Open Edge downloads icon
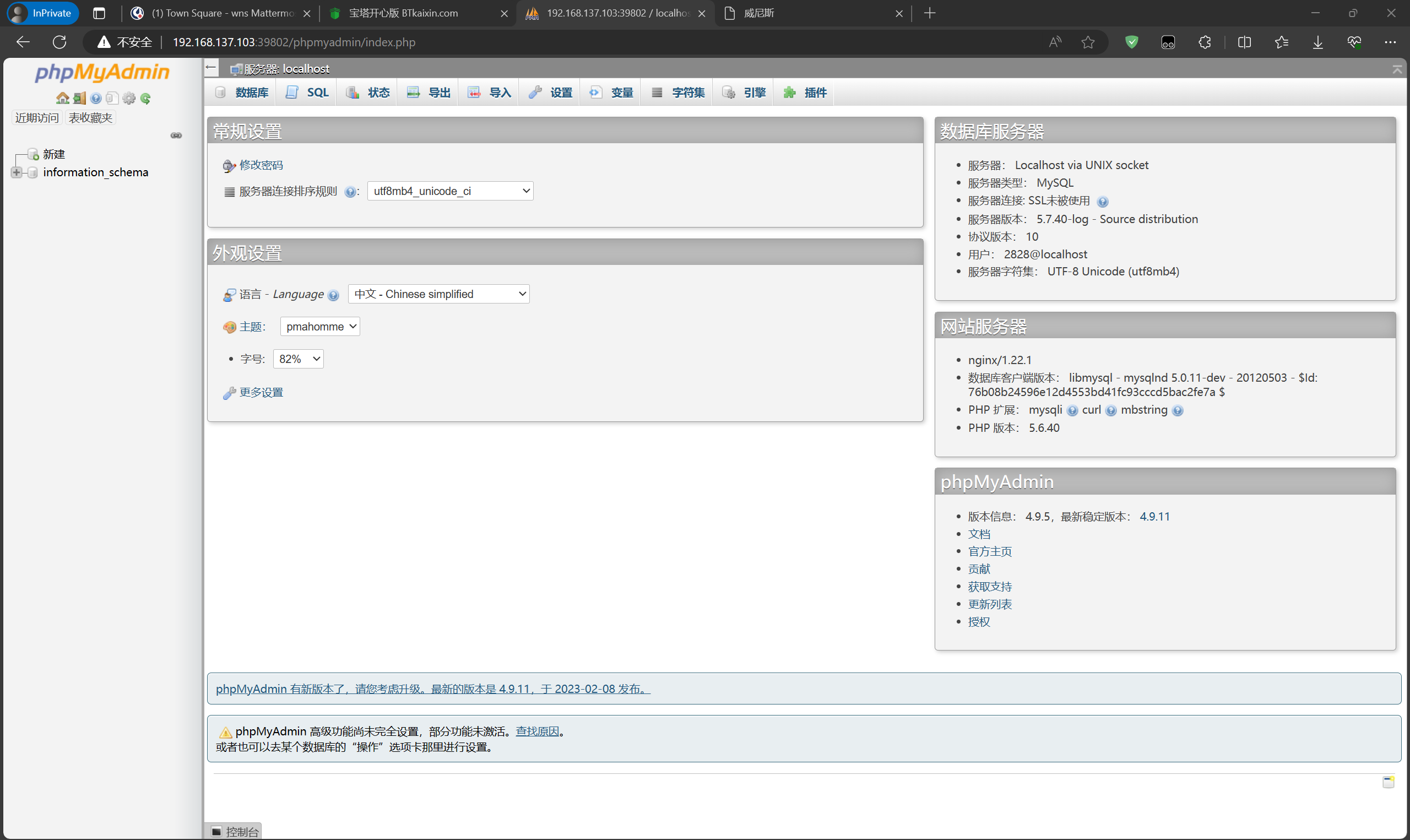The width and height of the screenshot is (1410, 840). (x=1318, y=42)
